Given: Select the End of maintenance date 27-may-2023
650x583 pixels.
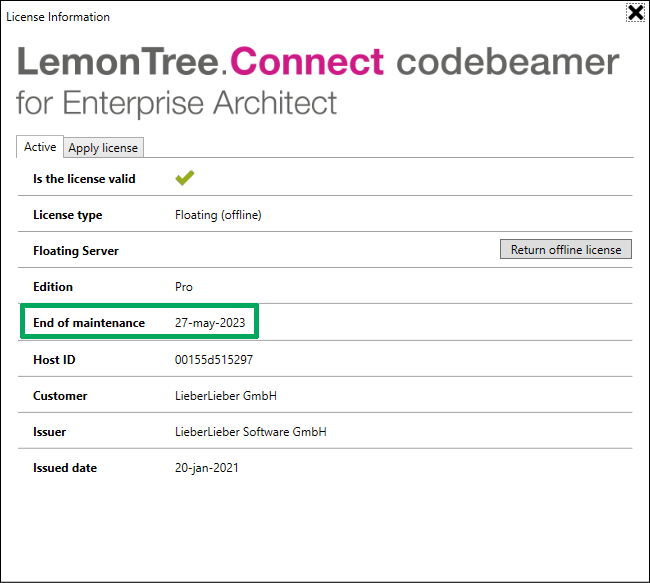Looking at the screenshot, I should (210, 323).
